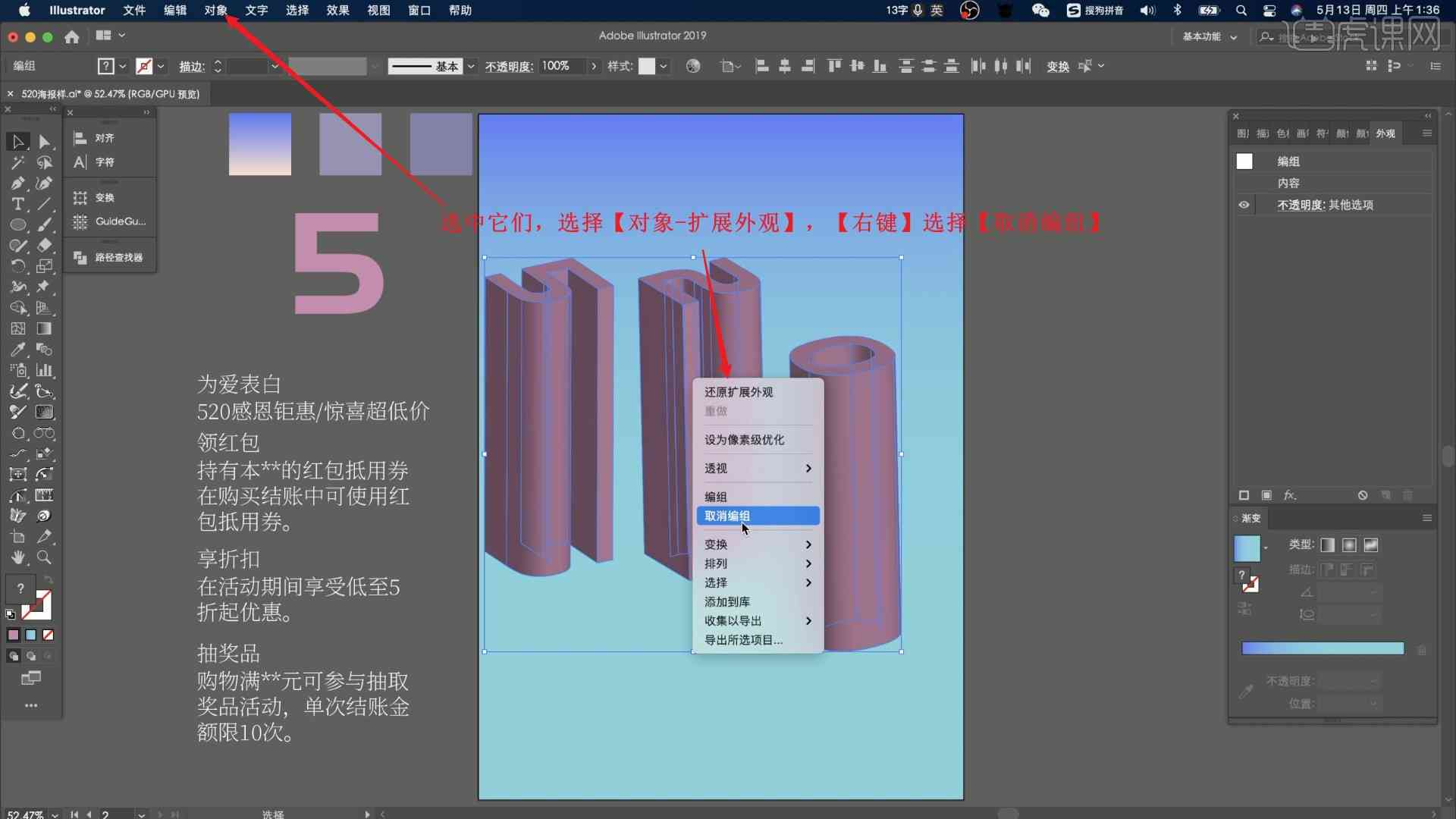Open gradient swatch dropdown arrow

tap(1265, 548)
